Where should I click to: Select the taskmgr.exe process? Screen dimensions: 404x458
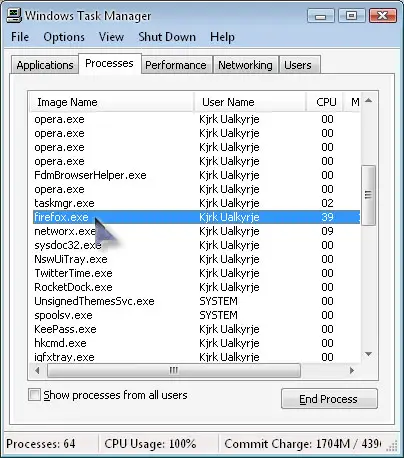point(197,203)
